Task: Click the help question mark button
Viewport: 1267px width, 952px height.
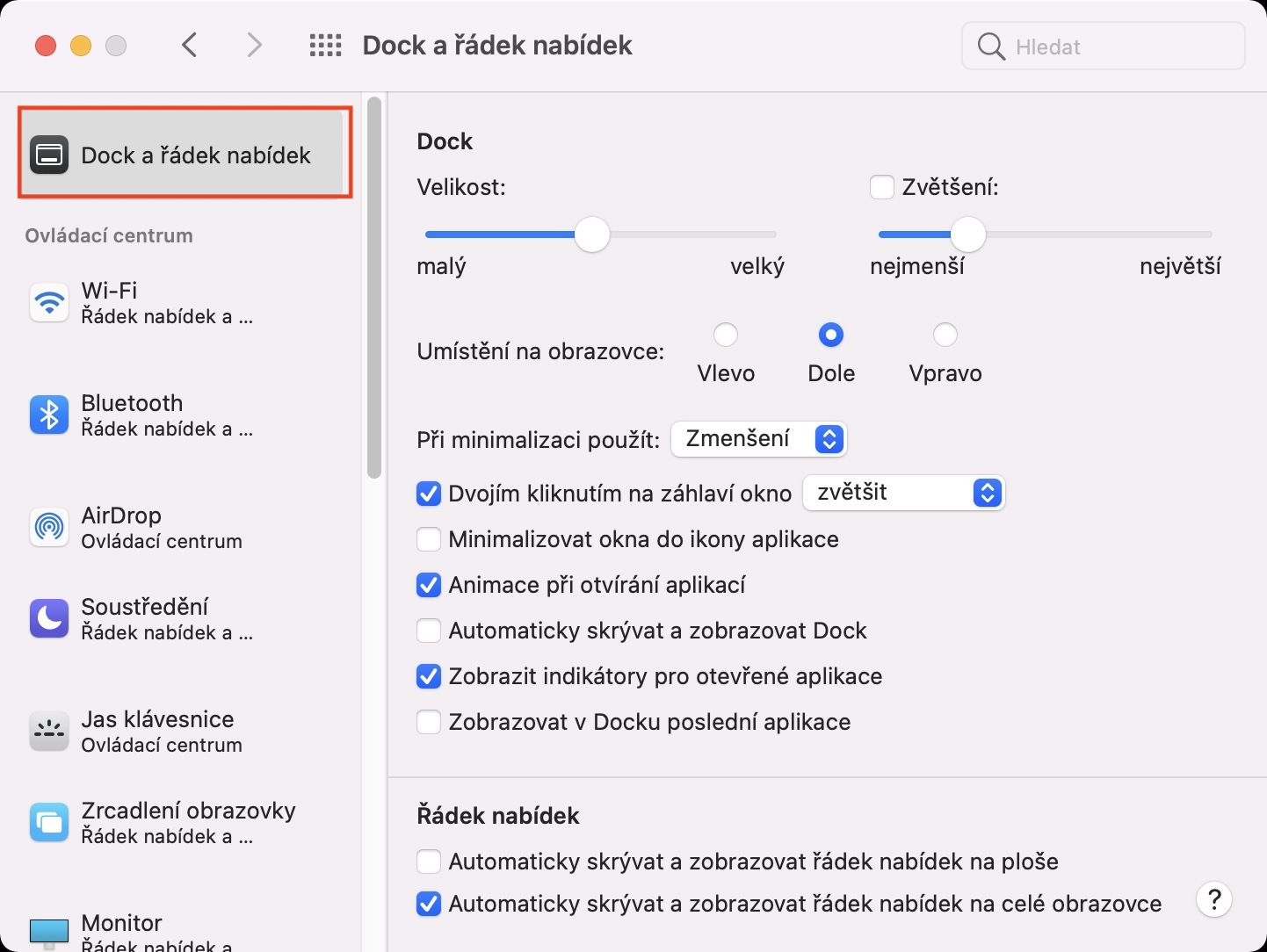Action: click(x=1213, y=899)
